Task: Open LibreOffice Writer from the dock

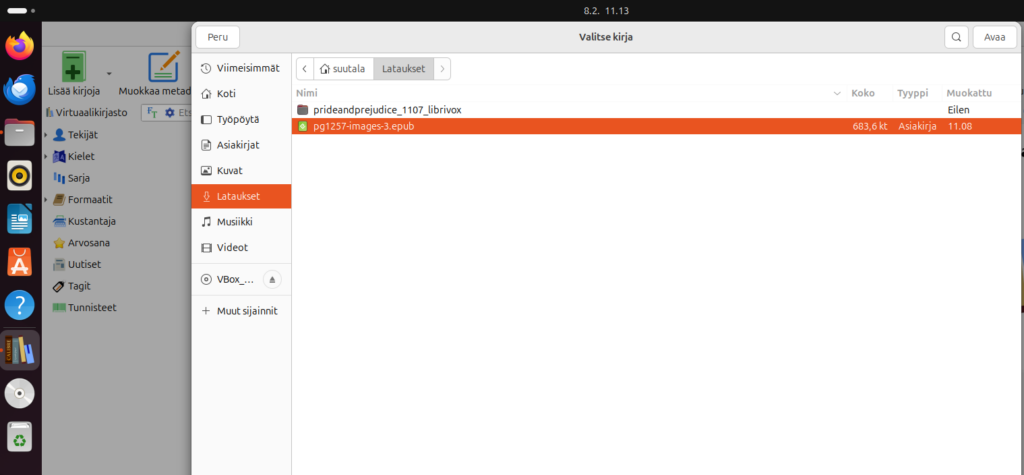Action: point(20,218)
